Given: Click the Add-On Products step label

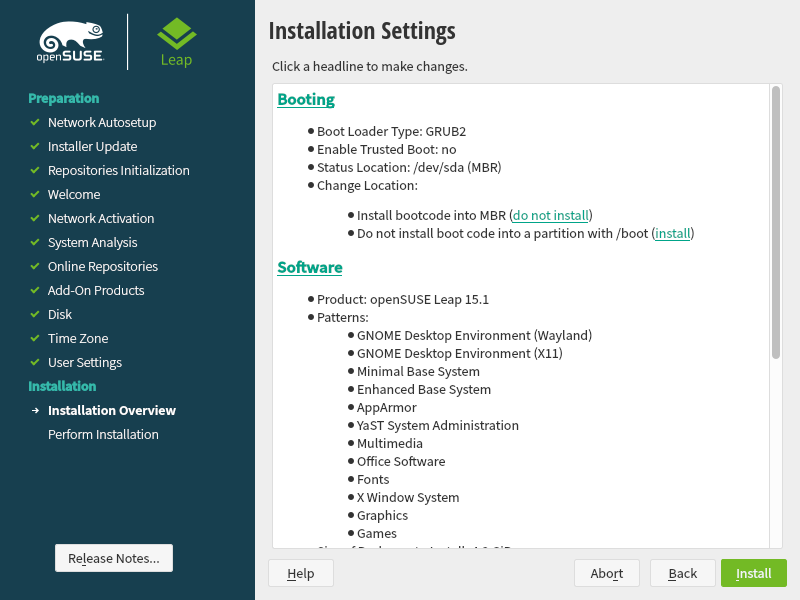Looking at the screenshot, I should pos(96,290).
